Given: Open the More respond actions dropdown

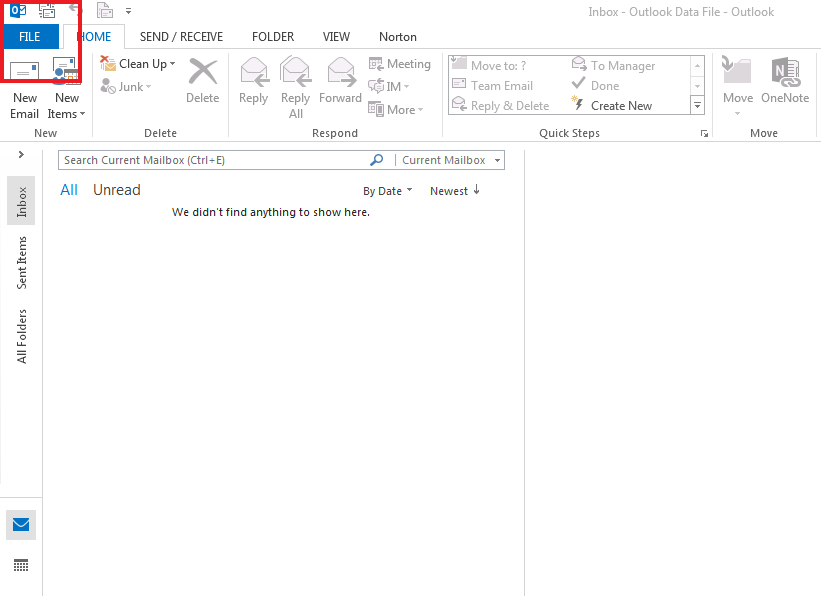Looking at the screenshot, I should (396, 109).
